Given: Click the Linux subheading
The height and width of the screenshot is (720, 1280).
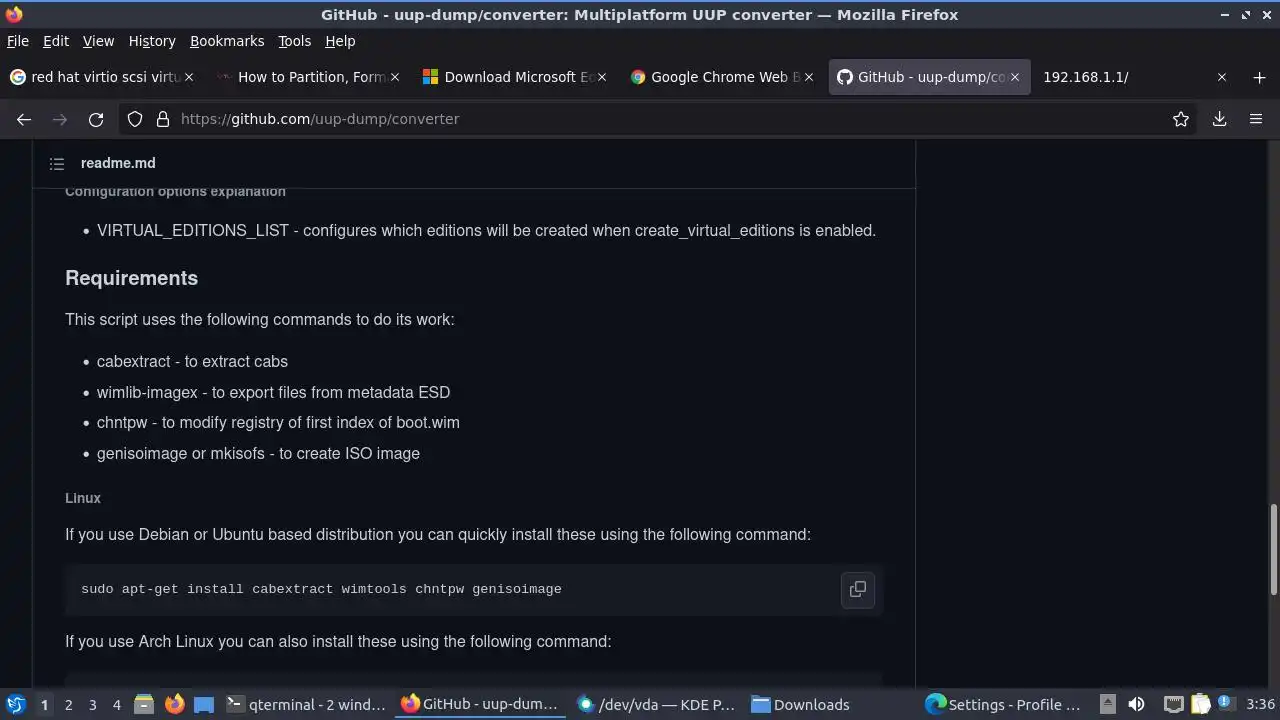Looking at the screenshot, I should (x=83, y=498).
